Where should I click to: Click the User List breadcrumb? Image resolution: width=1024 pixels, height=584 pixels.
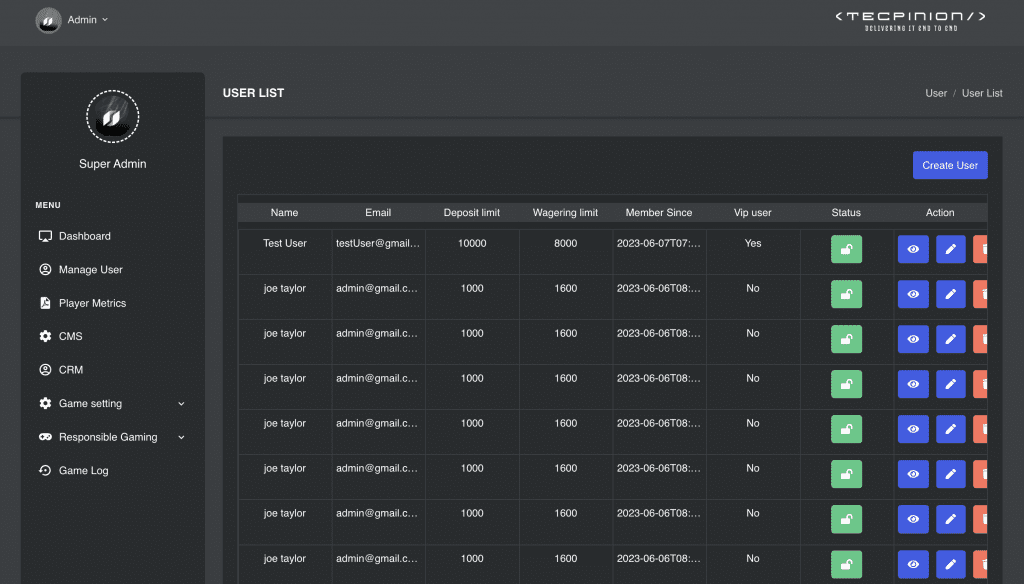[982, 93]
